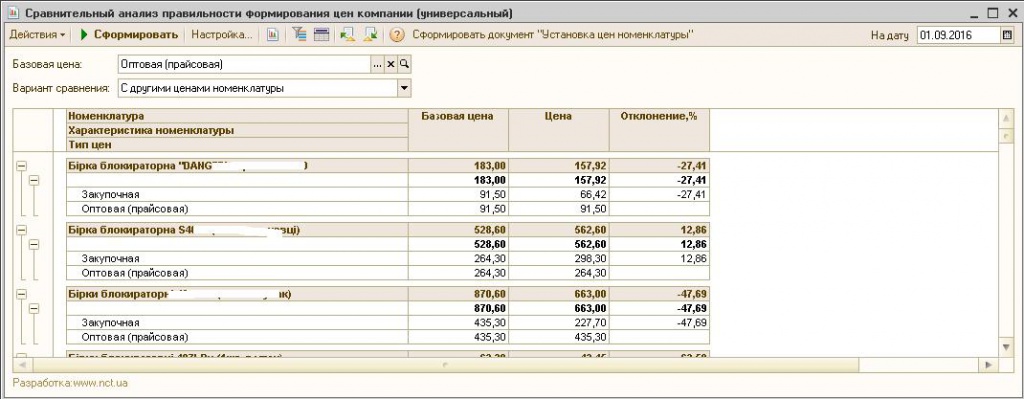Screen dimensions: 1024x399
Task: Click the Базовая цена column header
Action: click(458, 131)
